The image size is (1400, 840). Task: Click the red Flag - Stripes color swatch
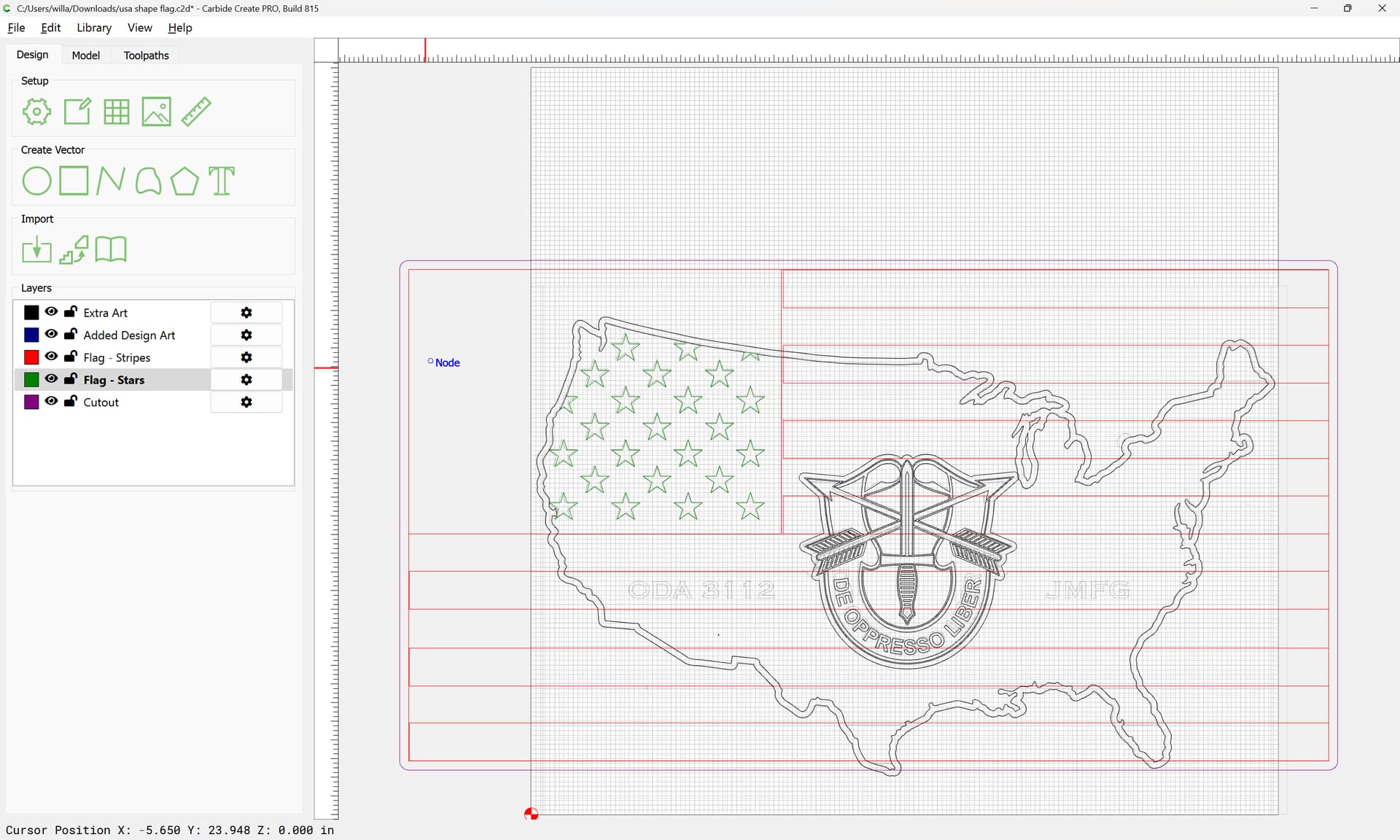coord(31,357)
